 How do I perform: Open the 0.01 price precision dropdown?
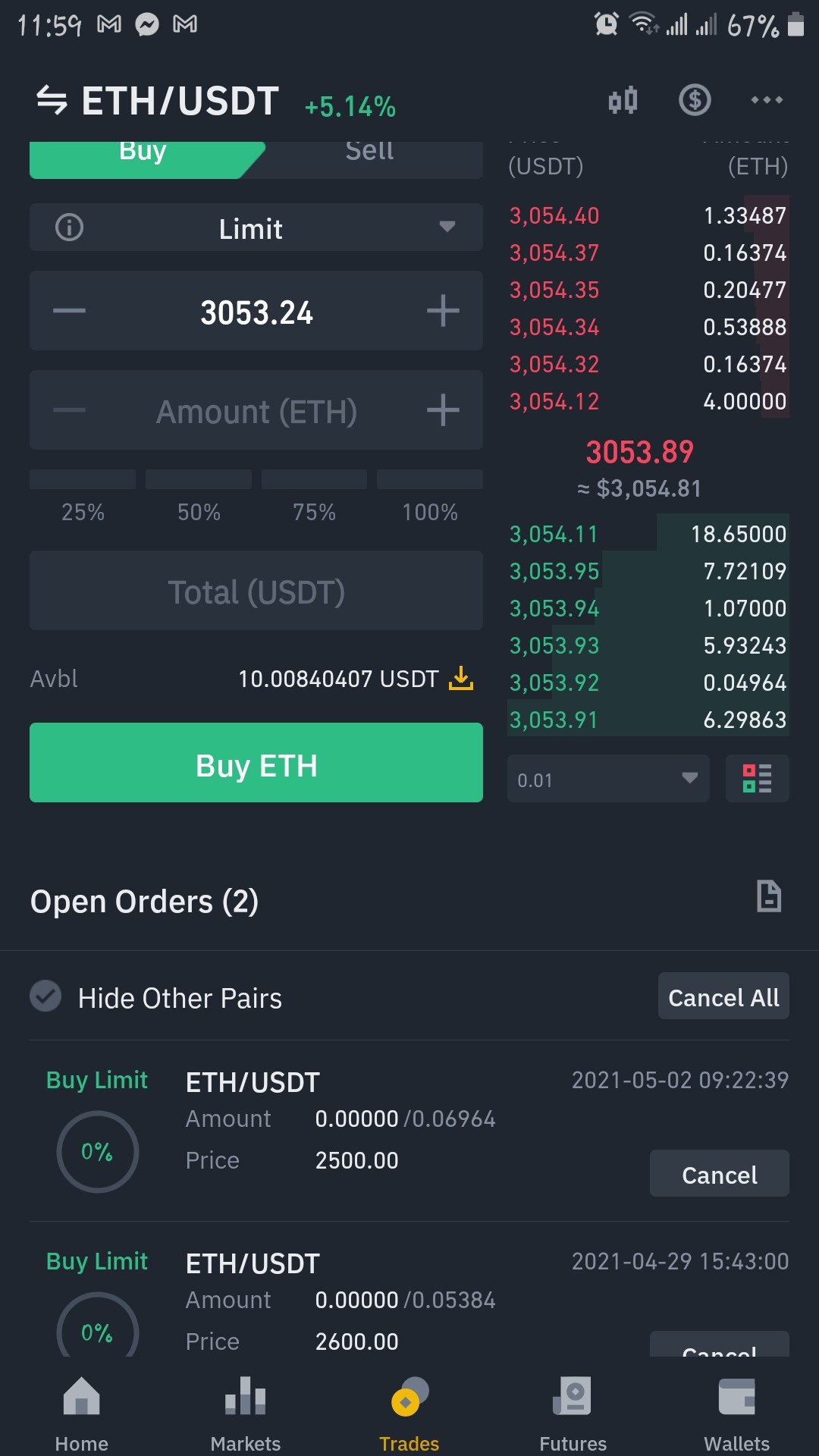[x=608, y=778]
